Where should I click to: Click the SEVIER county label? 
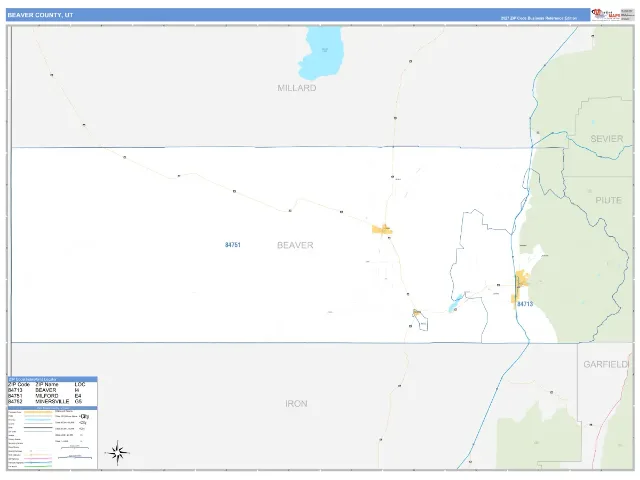pyautogui.click(x=607, y=139)
